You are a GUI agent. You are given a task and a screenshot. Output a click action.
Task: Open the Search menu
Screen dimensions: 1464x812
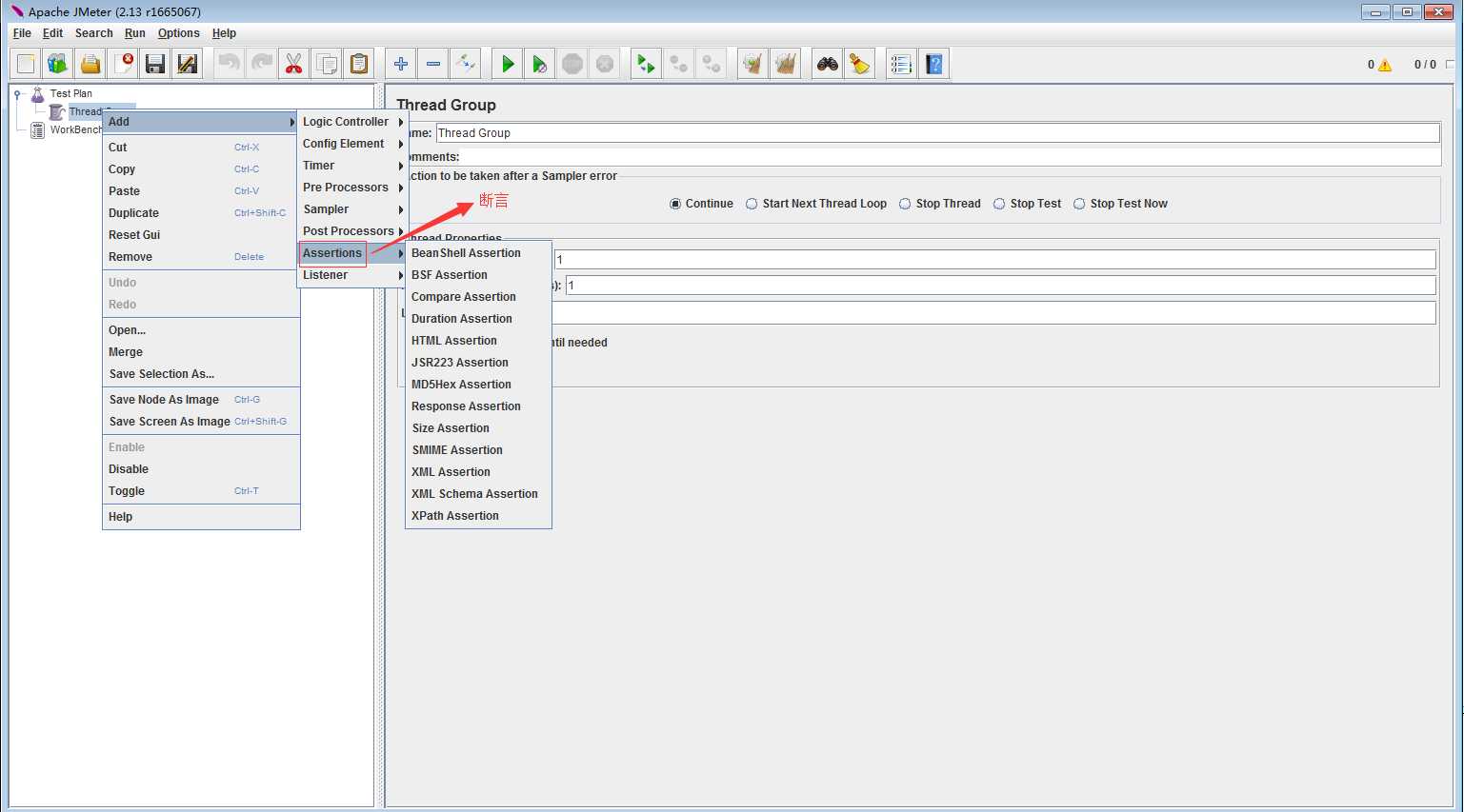click(x=93, y=33)
